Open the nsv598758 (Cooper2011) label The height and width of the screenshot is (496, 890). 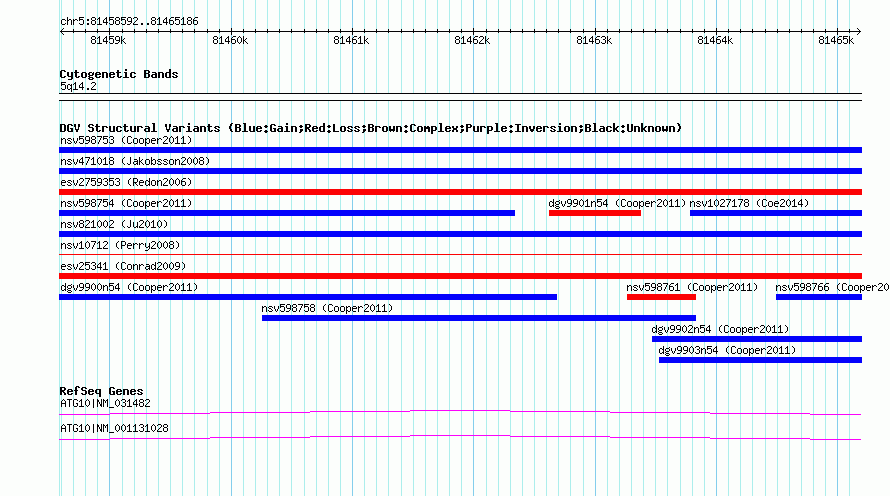[x=327, y=308]
